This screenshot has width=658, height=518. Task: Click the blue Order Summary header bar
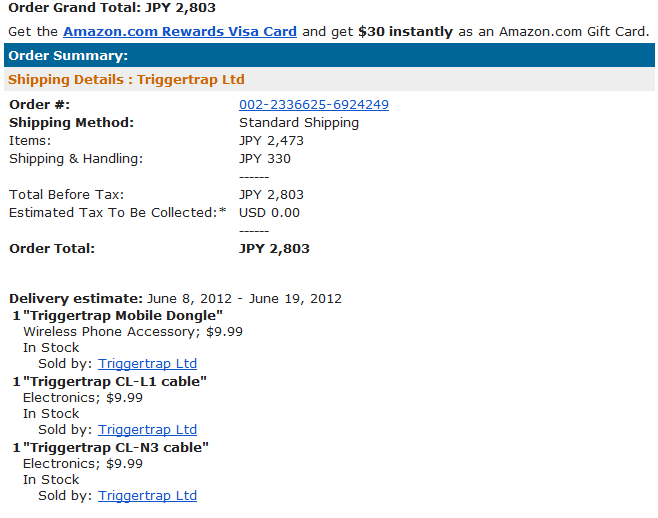329,56
